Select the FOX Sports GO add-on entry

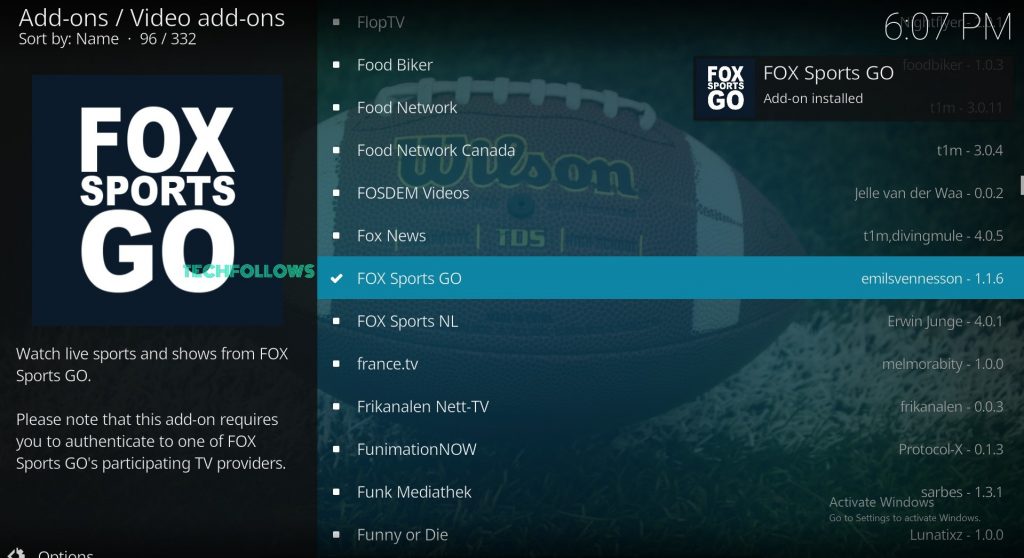pos(670,278)
